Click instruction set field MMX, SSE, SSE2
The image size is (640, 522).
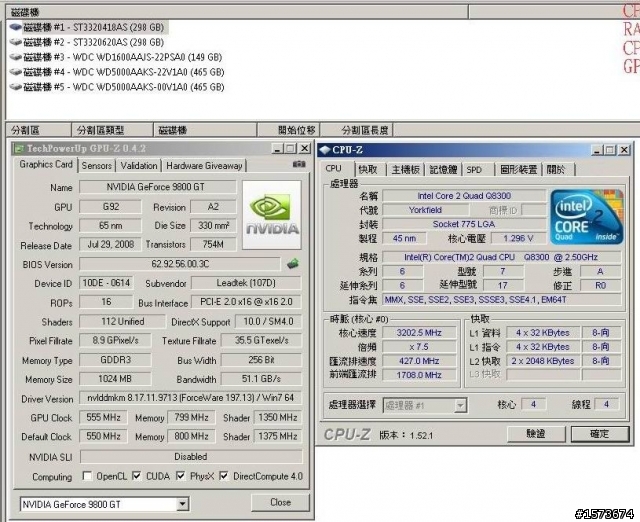click(x=502, y=300)
